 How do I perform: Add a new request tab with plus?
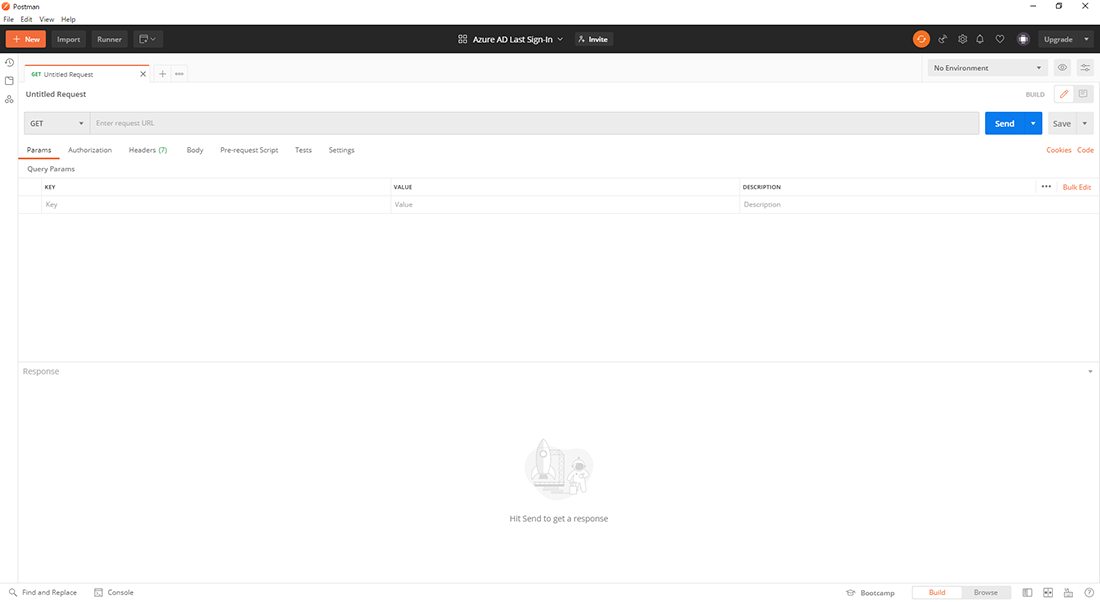click(162, 74)
